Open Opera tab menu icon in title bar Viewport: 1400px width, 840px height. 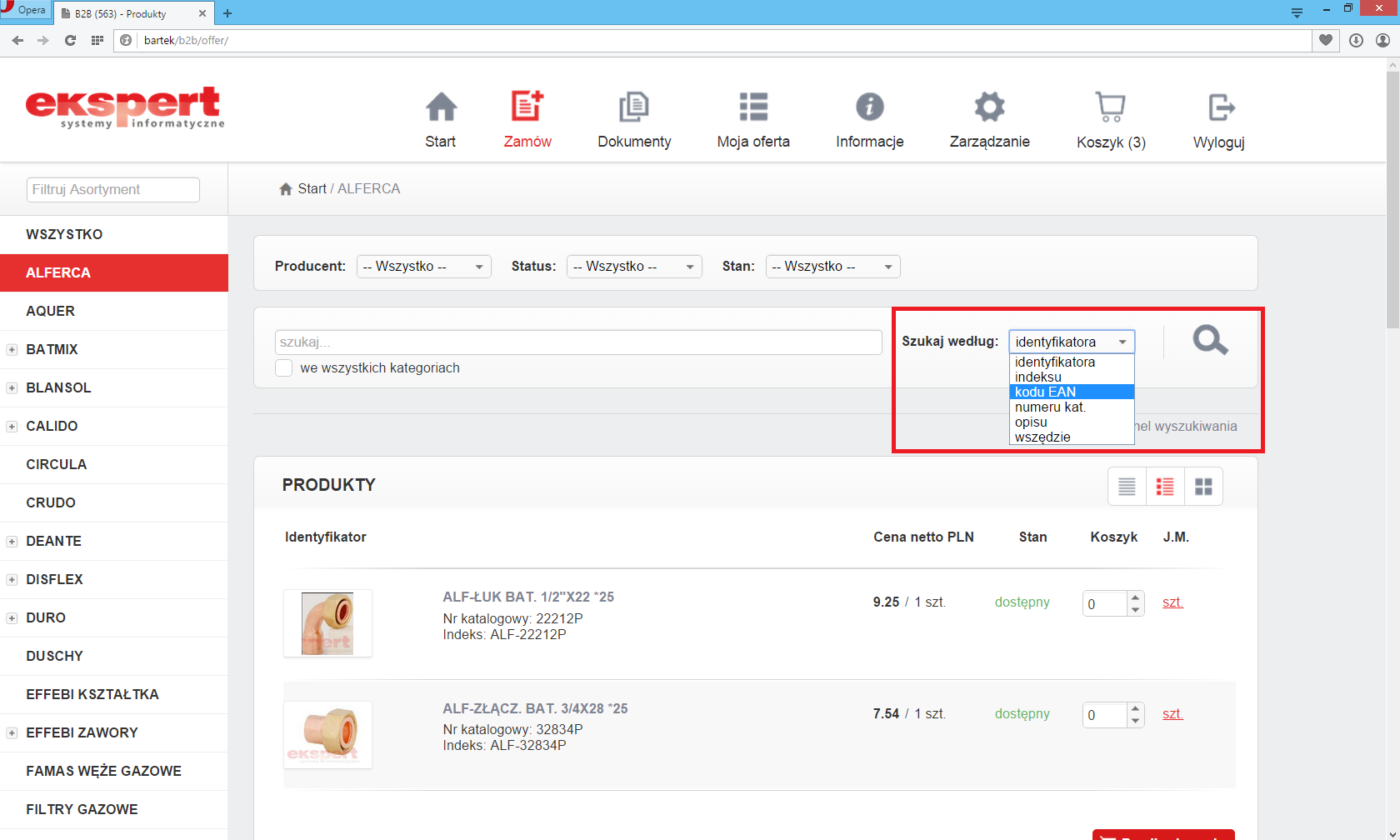coord(1297,12)
